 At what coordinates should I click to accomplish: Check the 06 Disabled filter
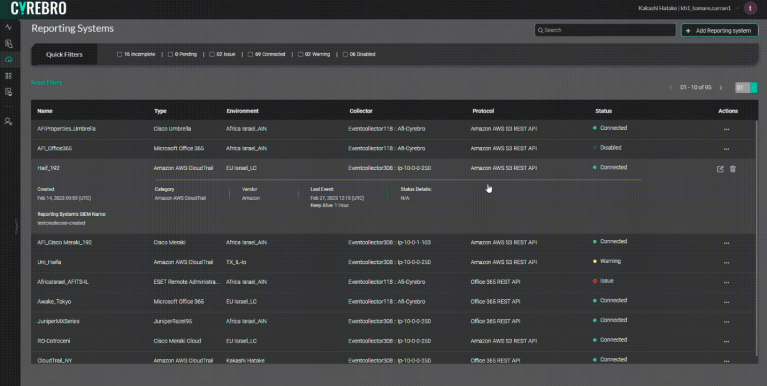pos(345,54)
